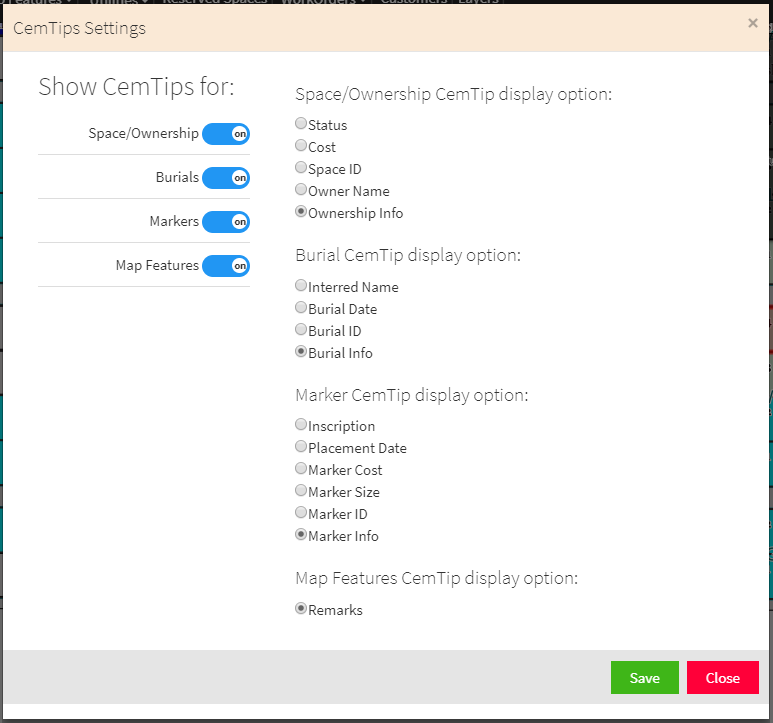Select the Owner Name radio option
Image resolution: width=773 pixels, height=723 pixels.
(301, 189)
